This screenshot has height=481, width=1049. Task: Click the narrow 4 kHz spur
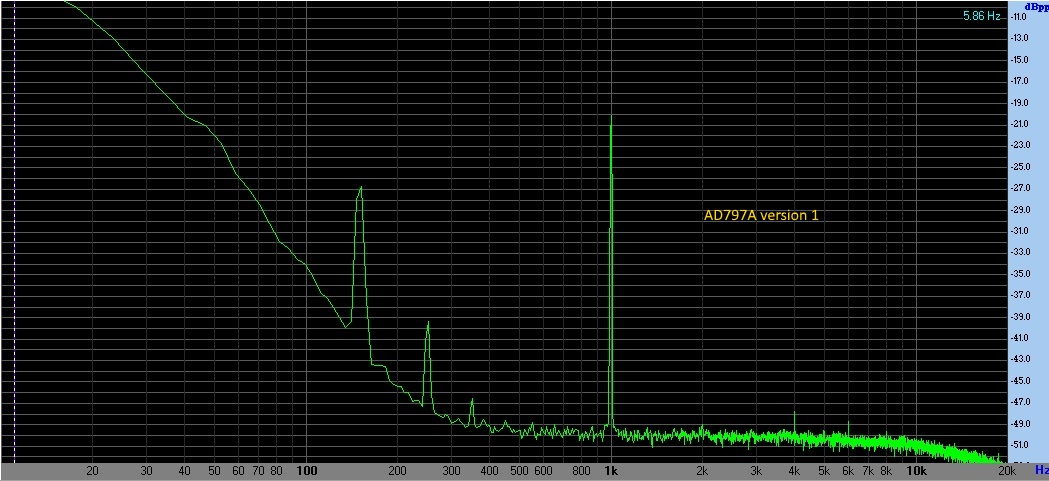click(794, 413)
